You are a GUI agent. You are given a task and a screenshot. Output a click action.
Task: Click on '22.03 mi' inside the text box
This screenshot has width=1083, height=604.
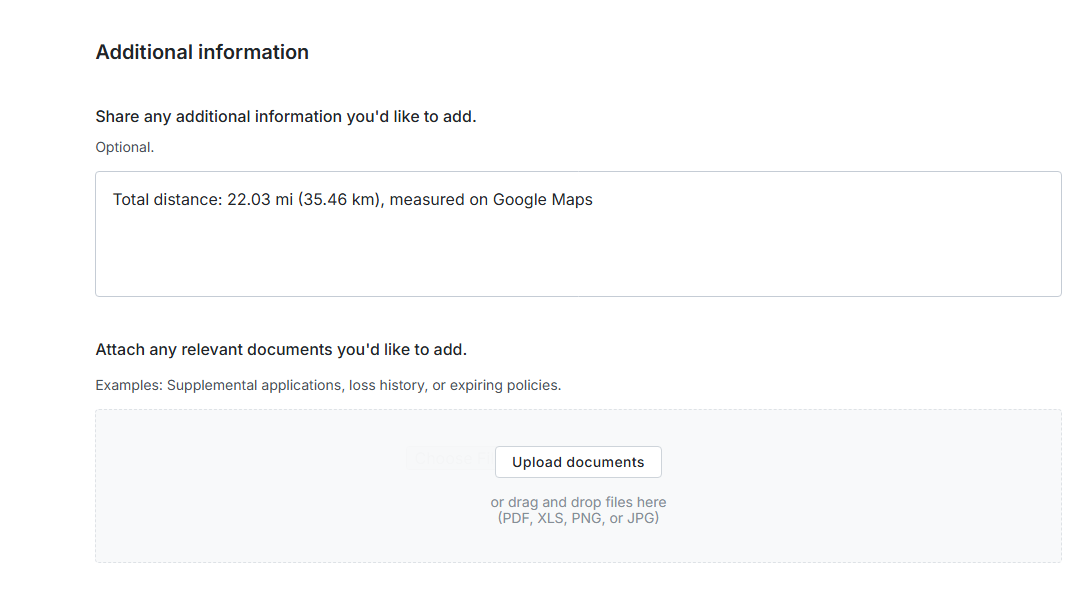pos(259,200)
